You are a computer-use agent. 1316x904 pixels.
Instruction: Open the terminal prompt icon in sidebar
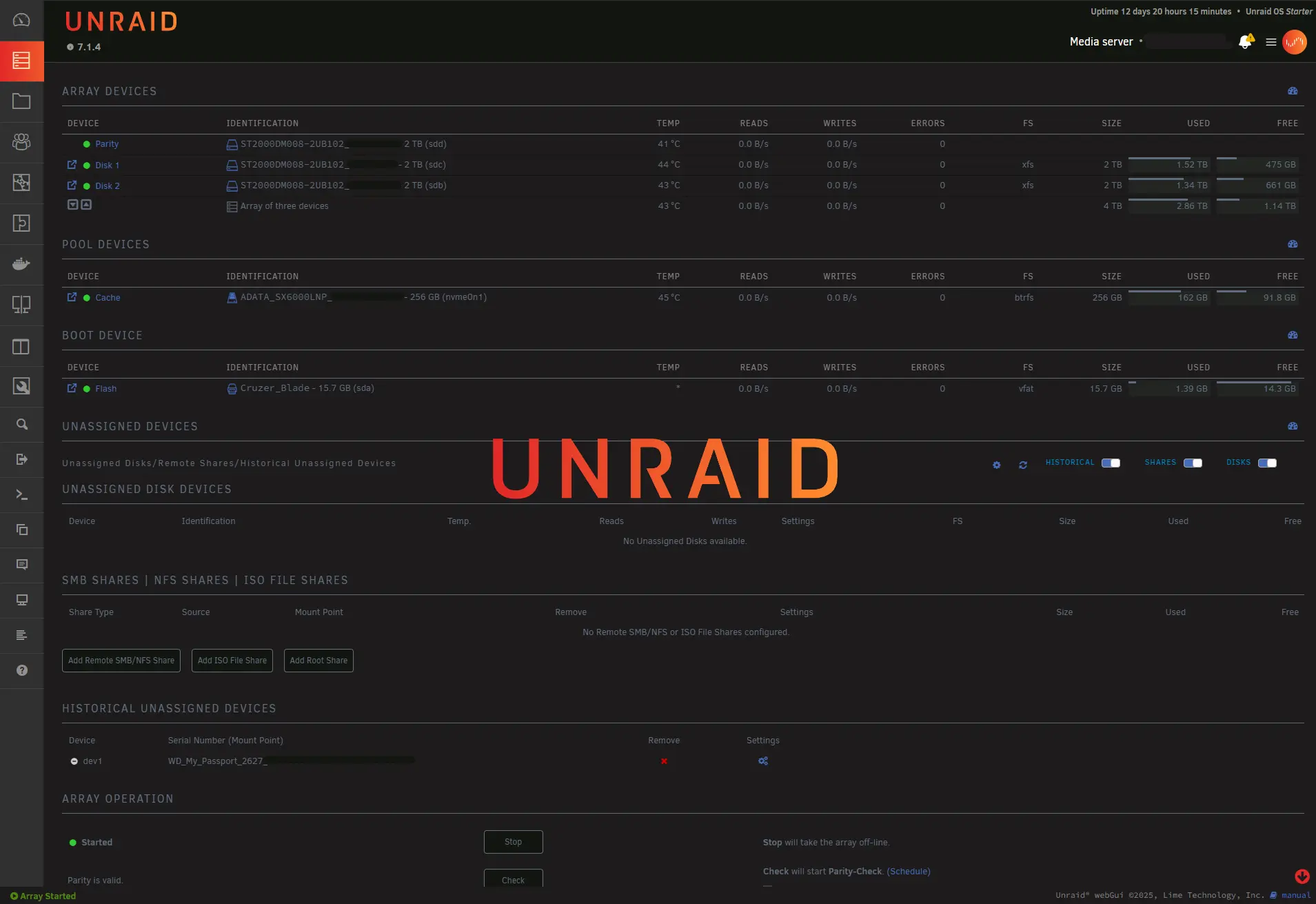click(22, 494)
